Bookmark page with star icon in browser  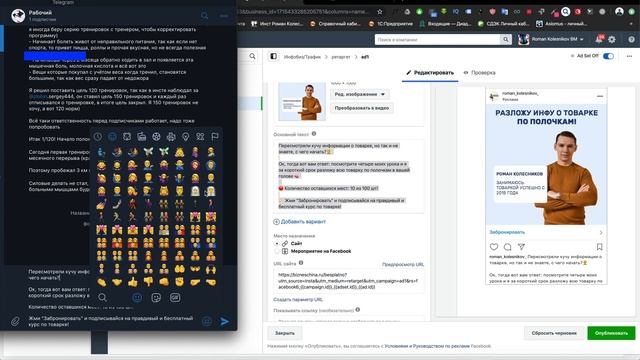click(380, 12)
